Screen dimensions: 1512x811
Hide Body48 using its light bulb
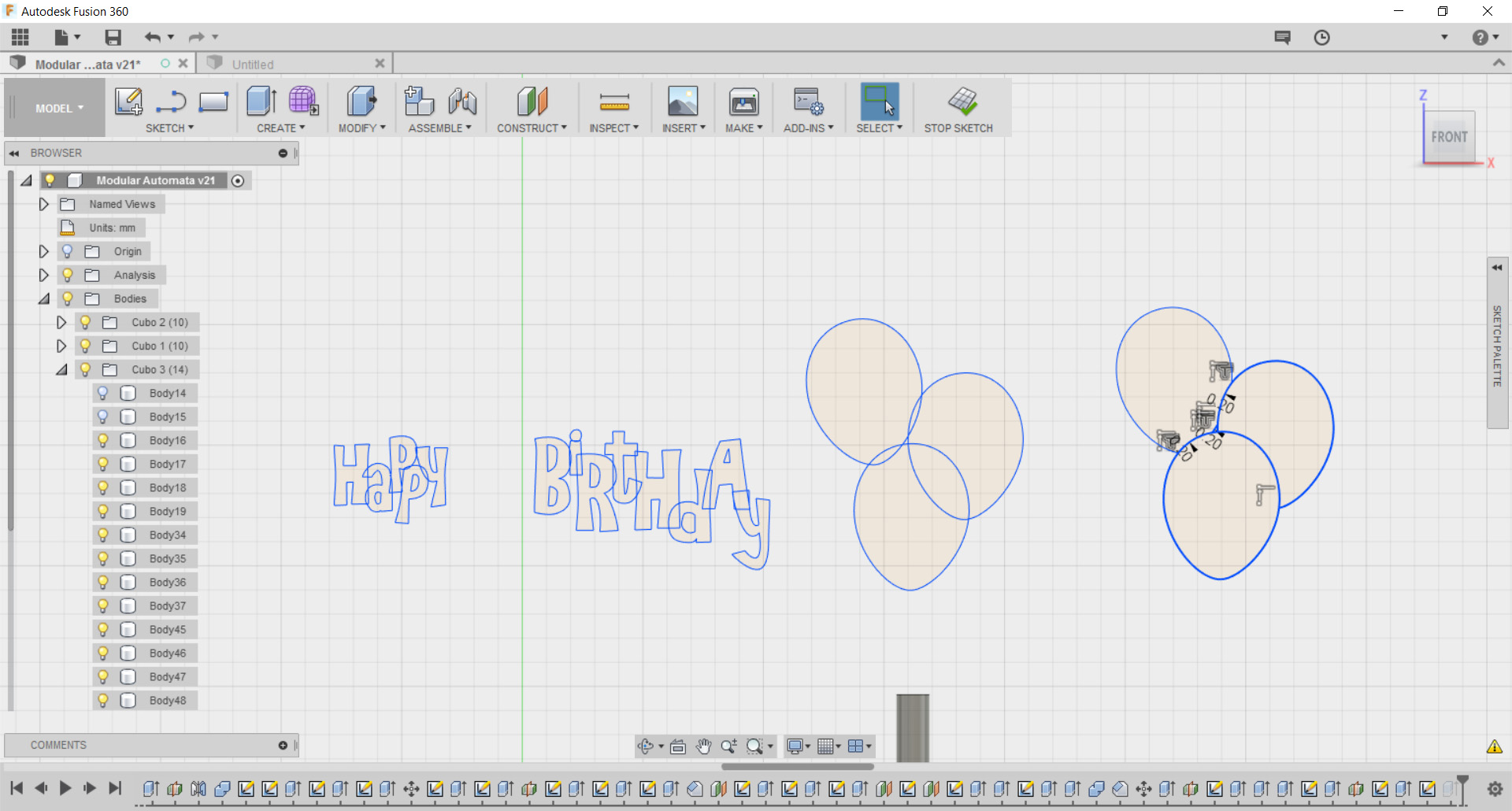[103, 700]
